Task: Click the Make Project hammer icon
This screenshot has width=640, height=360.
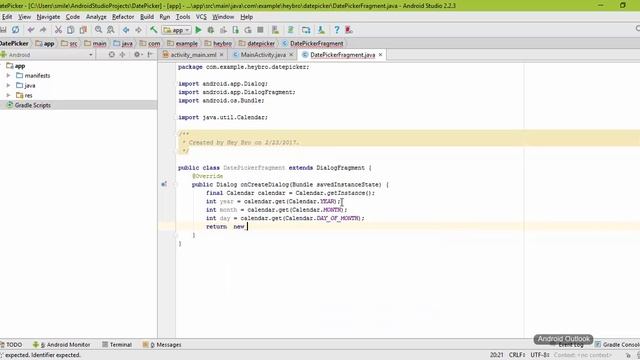Action: 153,30
